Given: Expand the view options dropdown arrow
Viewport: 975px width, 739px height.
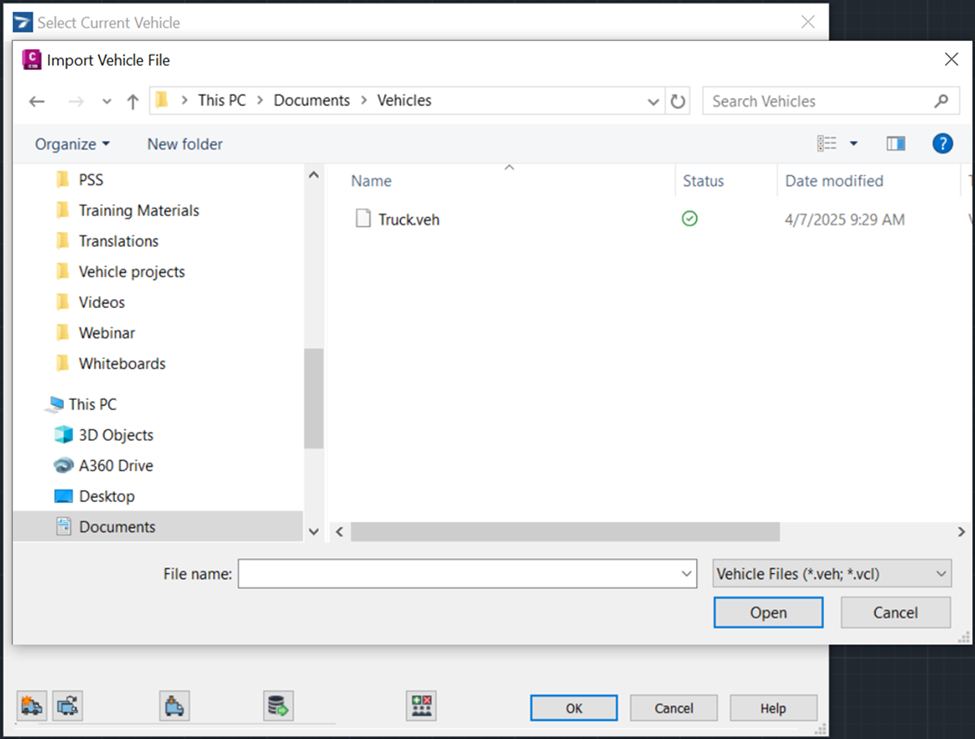Looking at the screenshot, I should coord(853,144).
